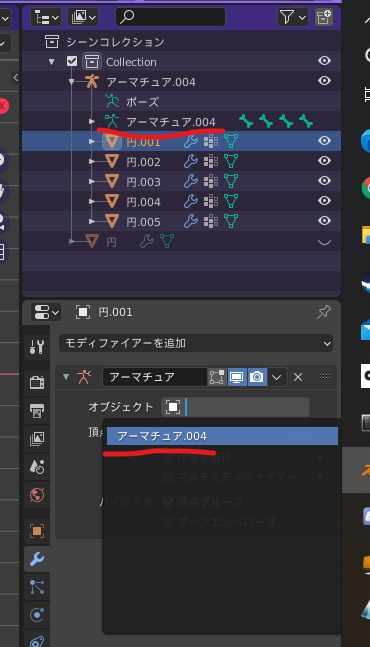Viewport: 370px width, 647px height.
Task: Hide 円.004 with its eye icon
Action: [x=325, y=201]
